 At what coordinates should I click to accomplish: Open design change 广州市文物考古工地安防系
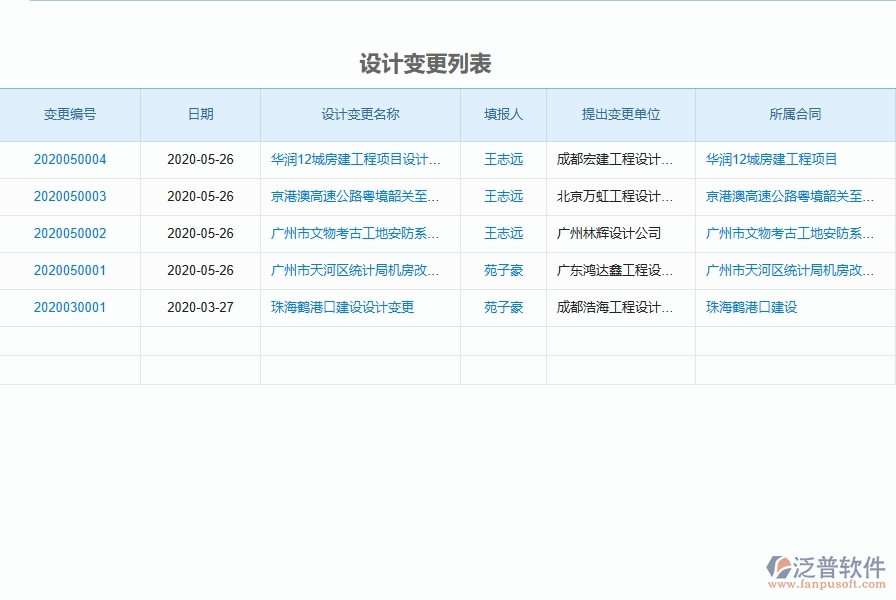[353, 233]
